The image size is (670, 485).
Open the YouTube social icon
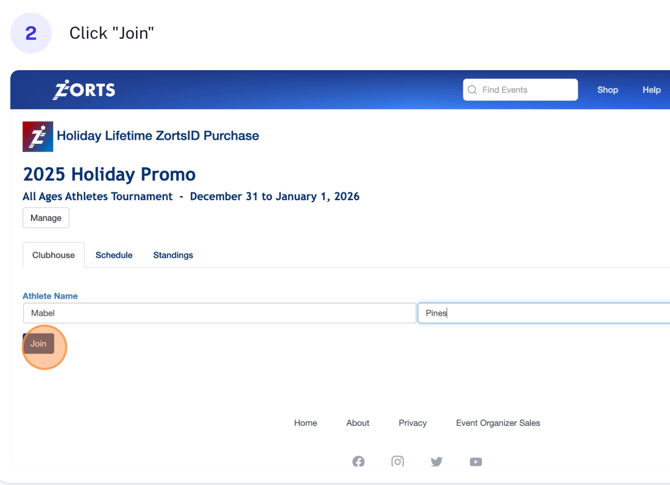click(476, 462)
